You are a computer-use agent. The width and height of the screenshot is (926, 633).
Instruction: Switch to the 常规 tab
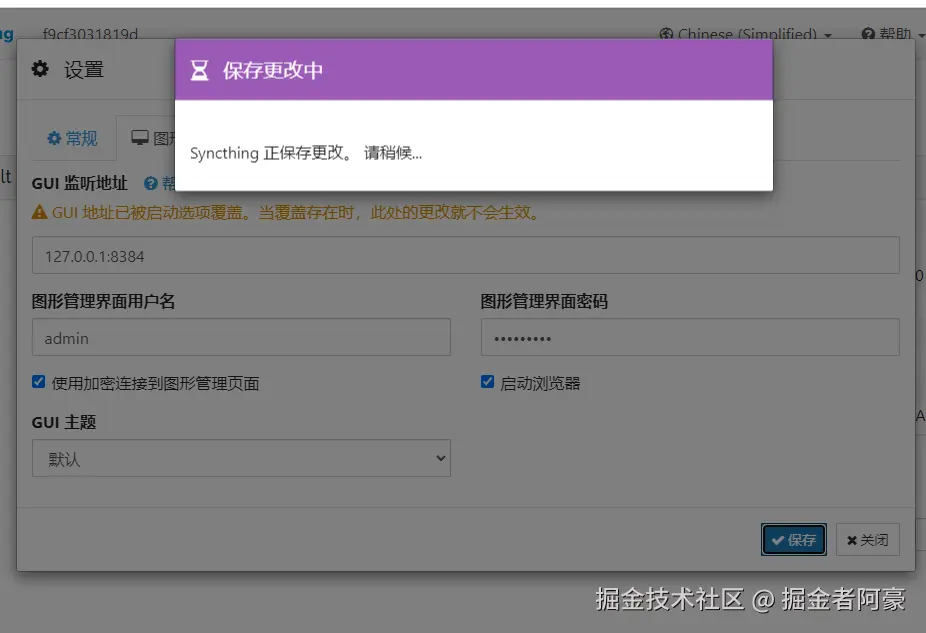click(x=73, y=138)
